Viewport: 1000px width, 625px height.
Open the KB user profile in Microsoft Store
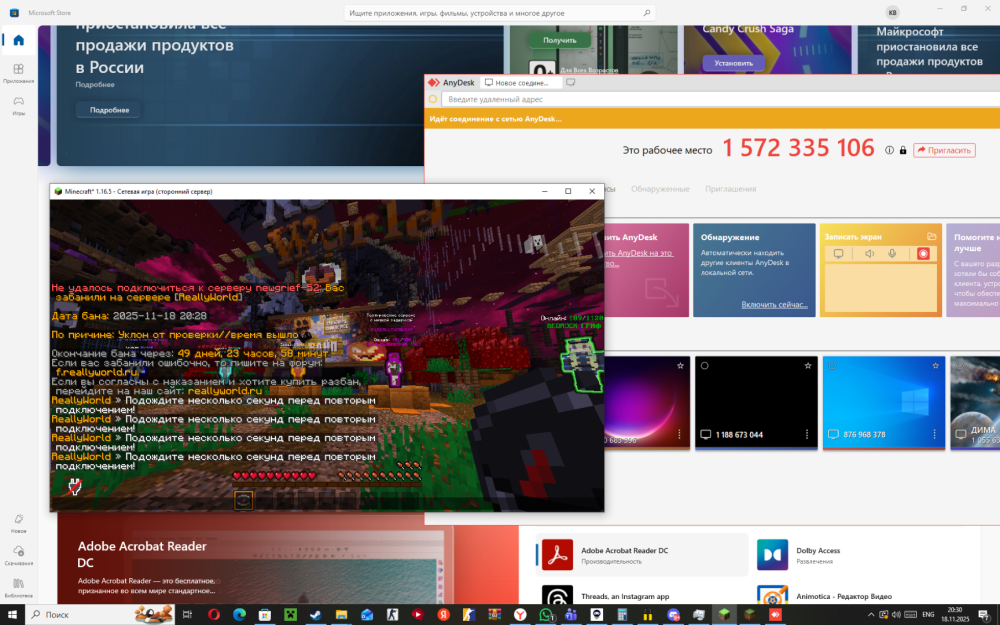coord(892,12)
